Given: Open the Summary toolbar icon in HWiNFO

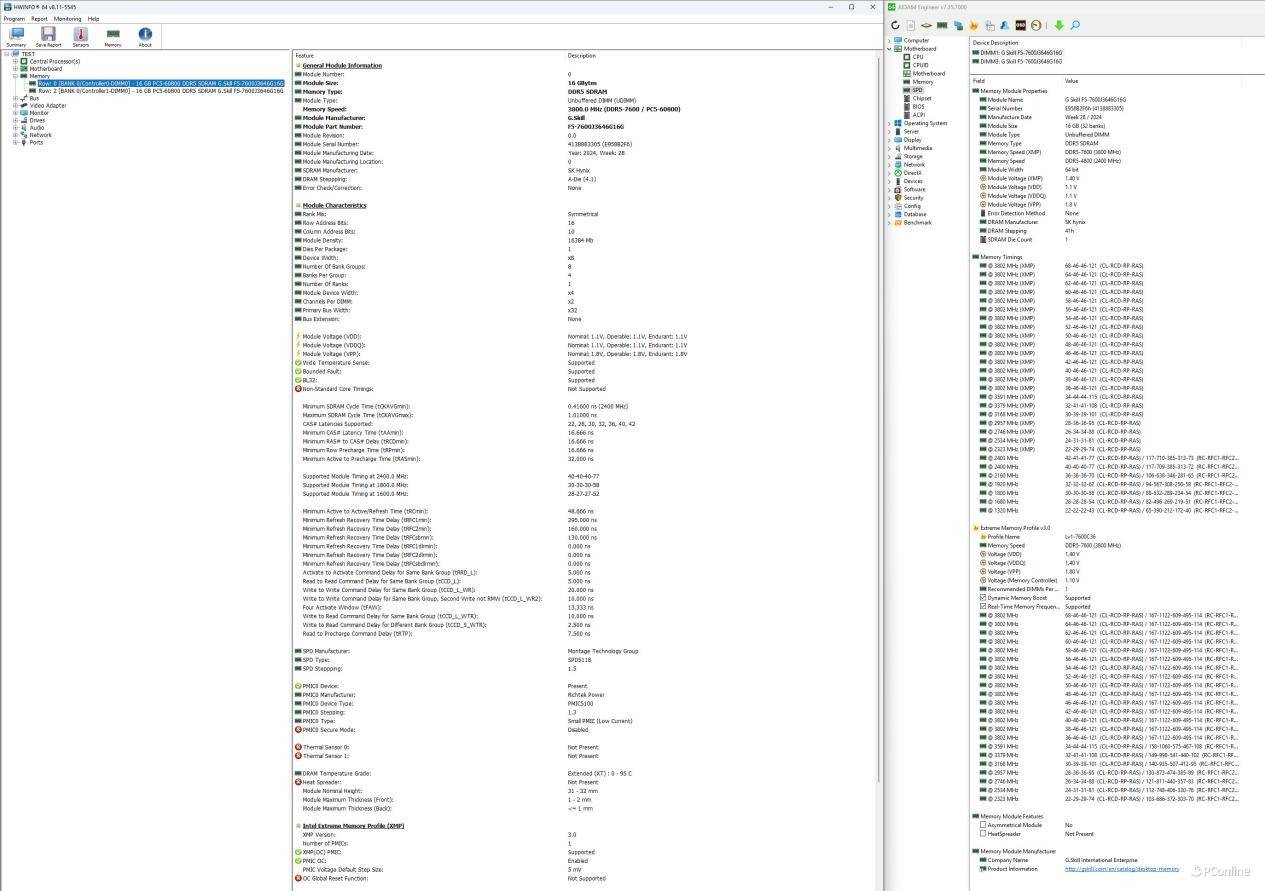Looking at the screenshot, I should pos(16,36).
